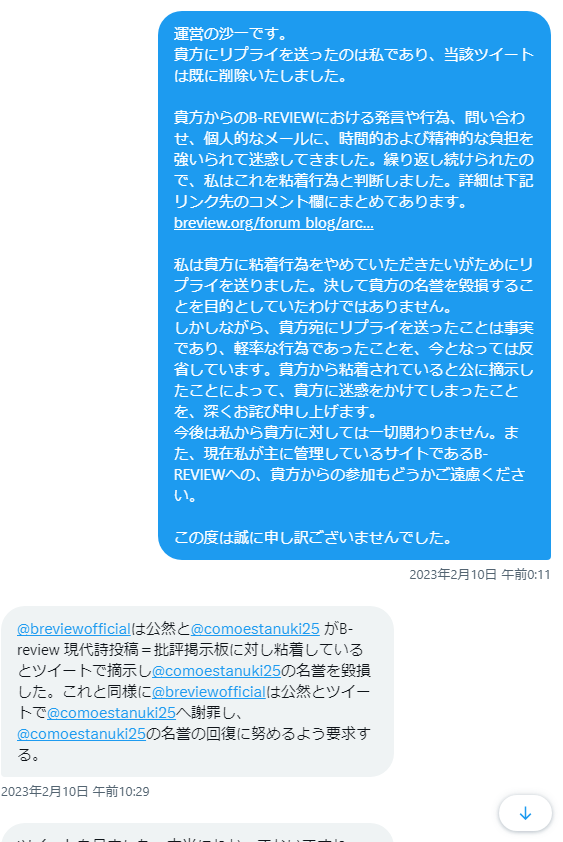Click the paragraph starting 貴方からのB-REVIEWにおける
Screen dimensions: 563x842
pos(353,159)
